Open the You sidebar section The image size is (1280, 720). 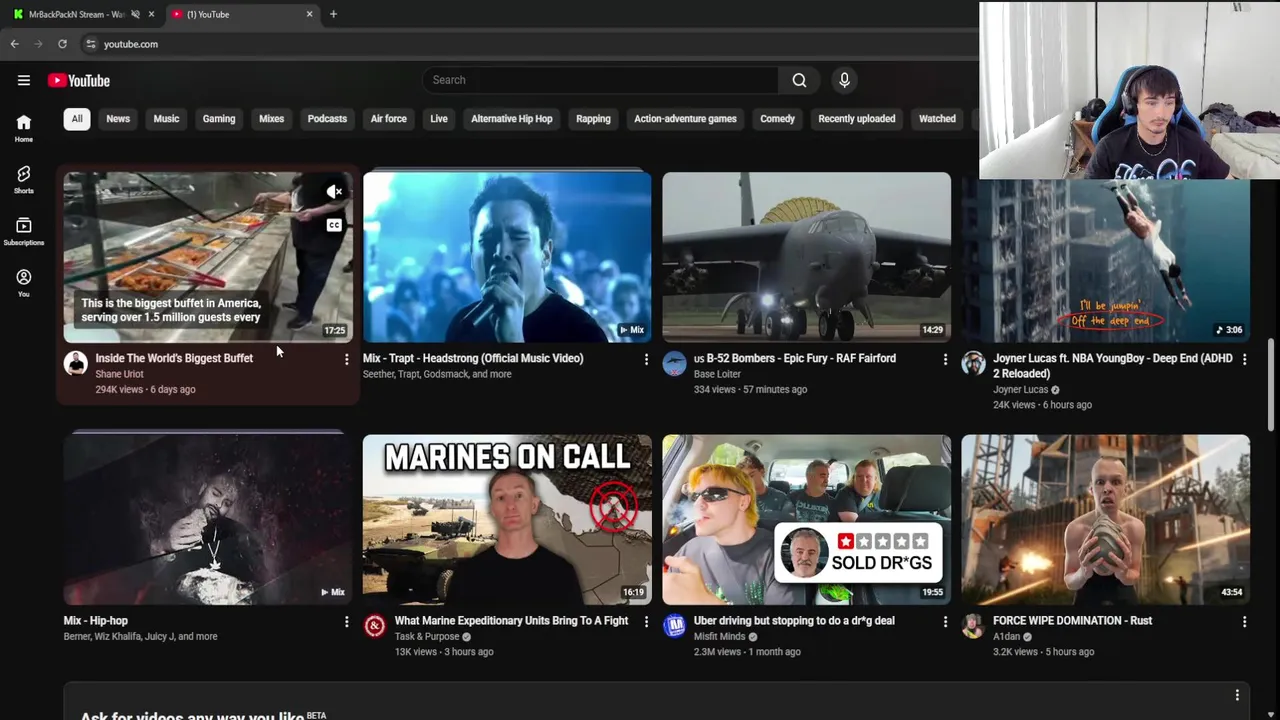24,283
